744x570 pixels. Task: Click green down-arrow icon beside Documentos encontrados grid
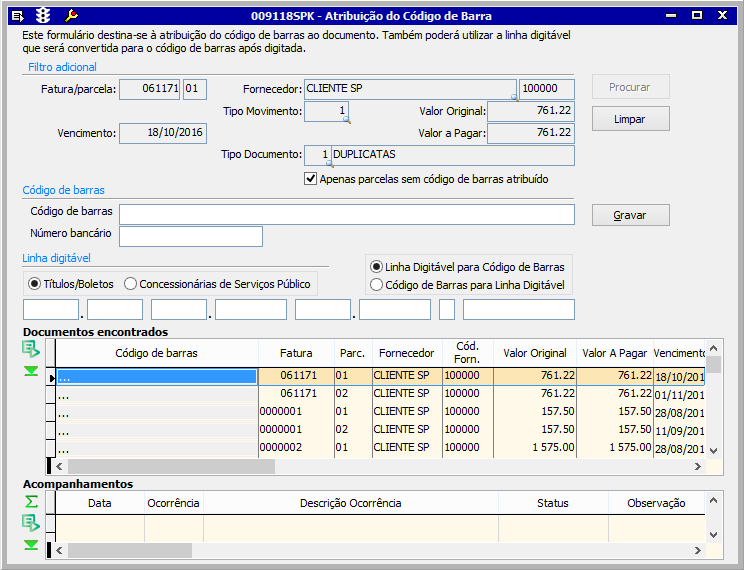point(32,371)
